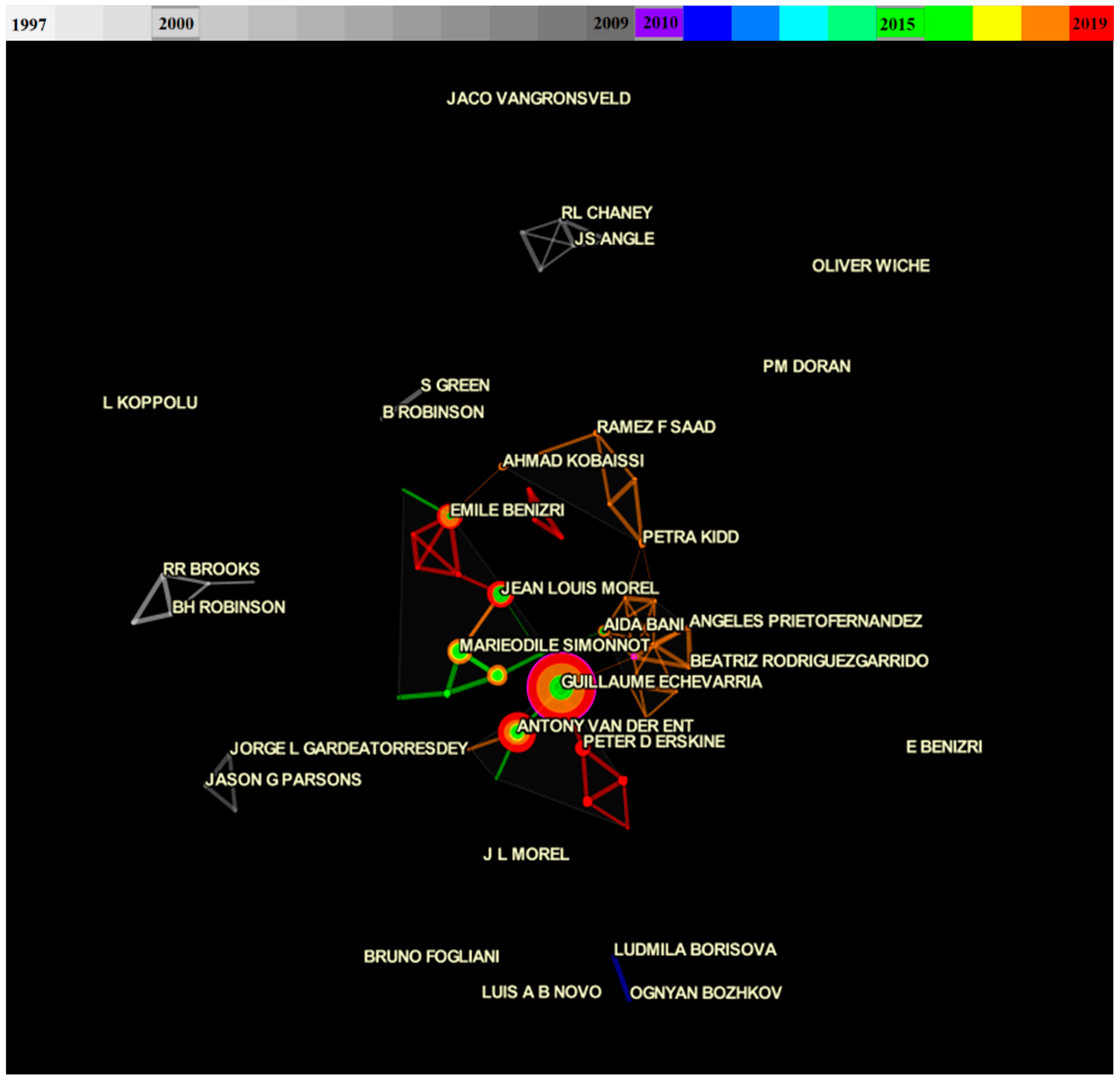Select the BRUNO FOGLIANI label
The image size is (1120, 1082).
(x=431, y=956)
